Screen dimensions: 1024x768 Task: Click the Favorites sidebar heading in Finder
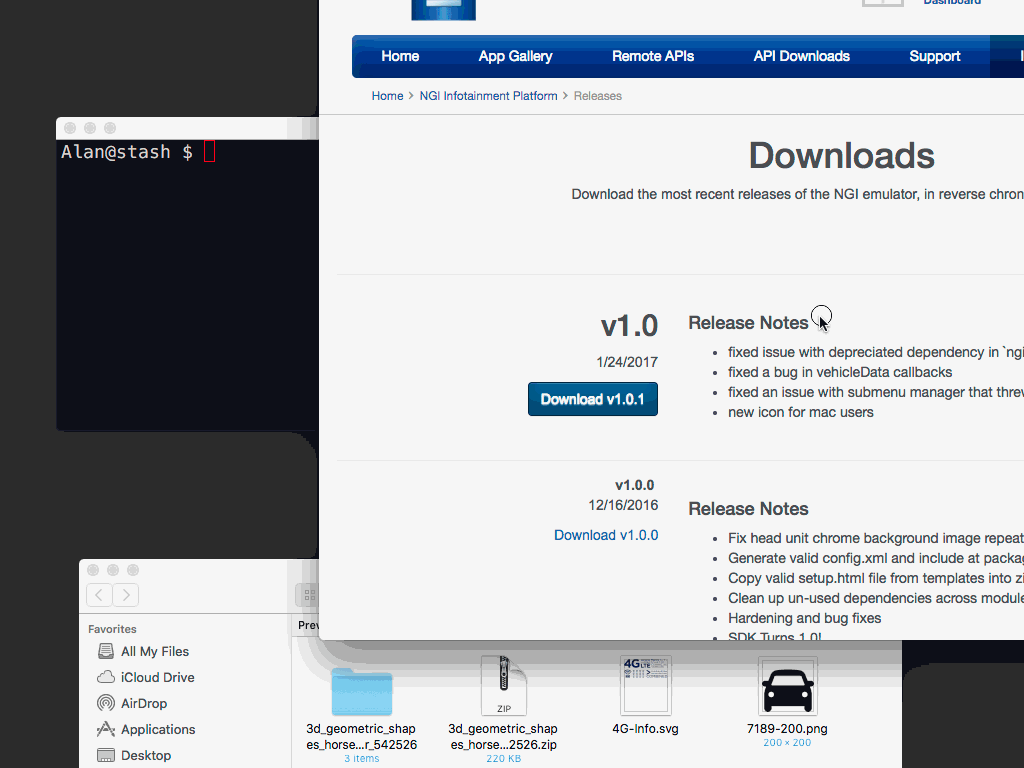coord(112,629)
